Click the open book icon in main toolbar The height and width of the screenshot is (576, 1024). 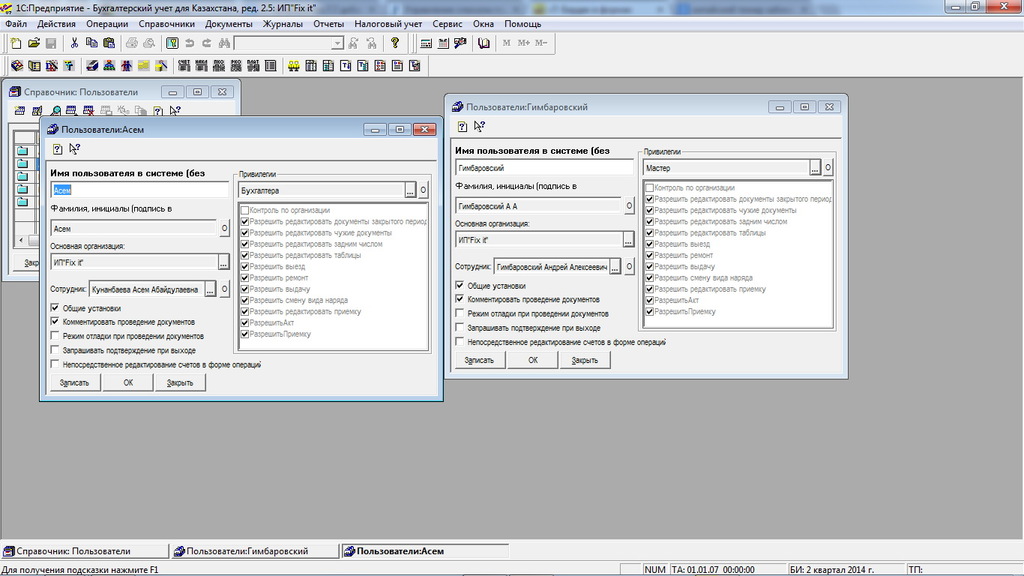click(x=483, y=43)
